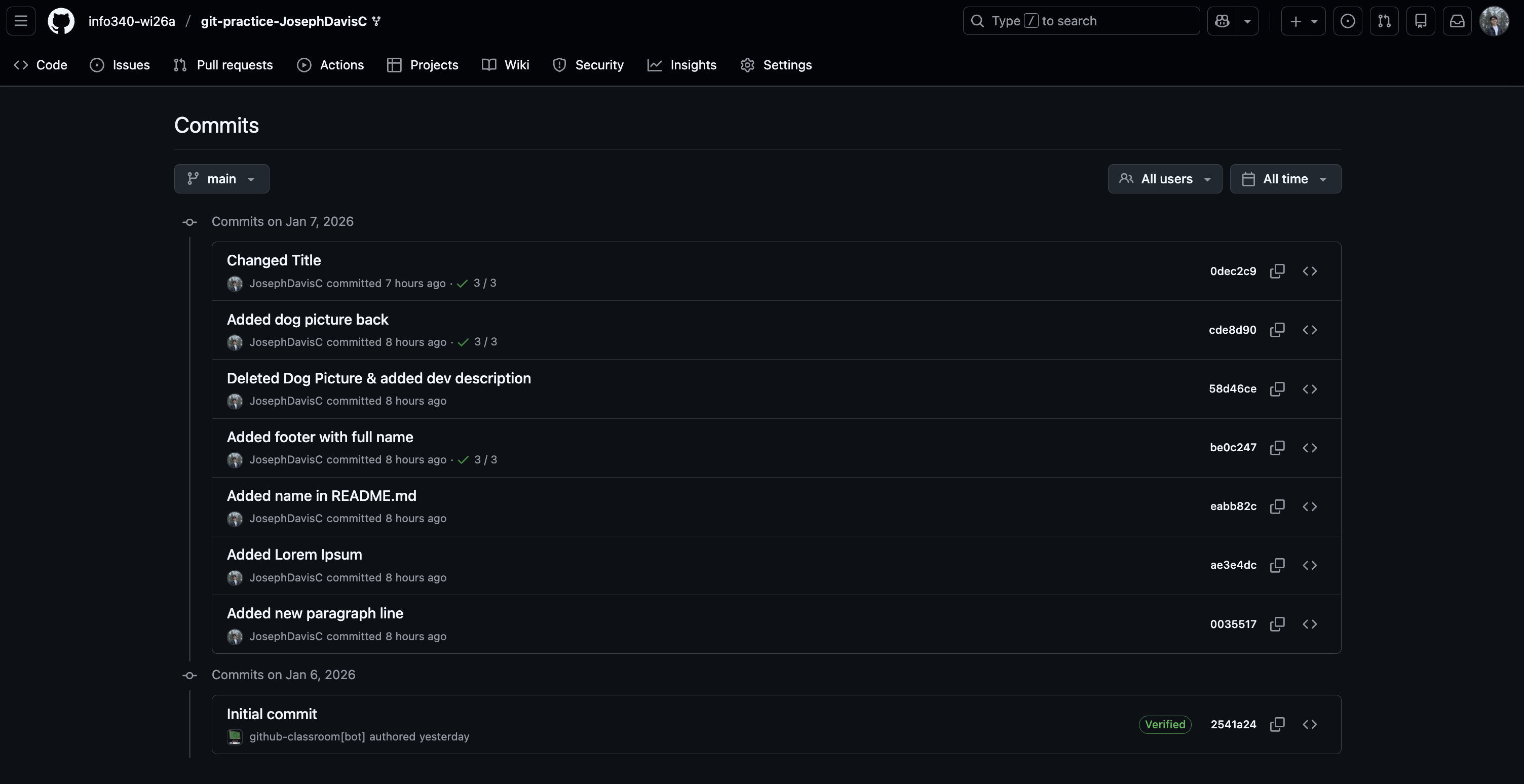Click the search field to start searching

point(1082,21)
